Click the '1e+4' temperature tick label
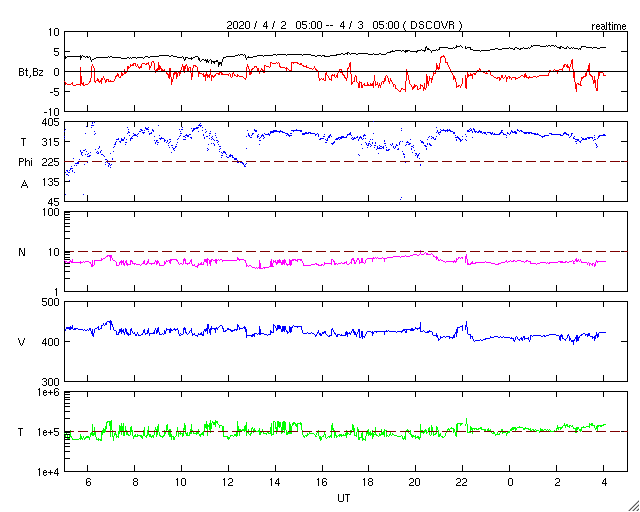The height and width of the screenshot is (512, 640). pyautogui.click(x=49, y=472)
